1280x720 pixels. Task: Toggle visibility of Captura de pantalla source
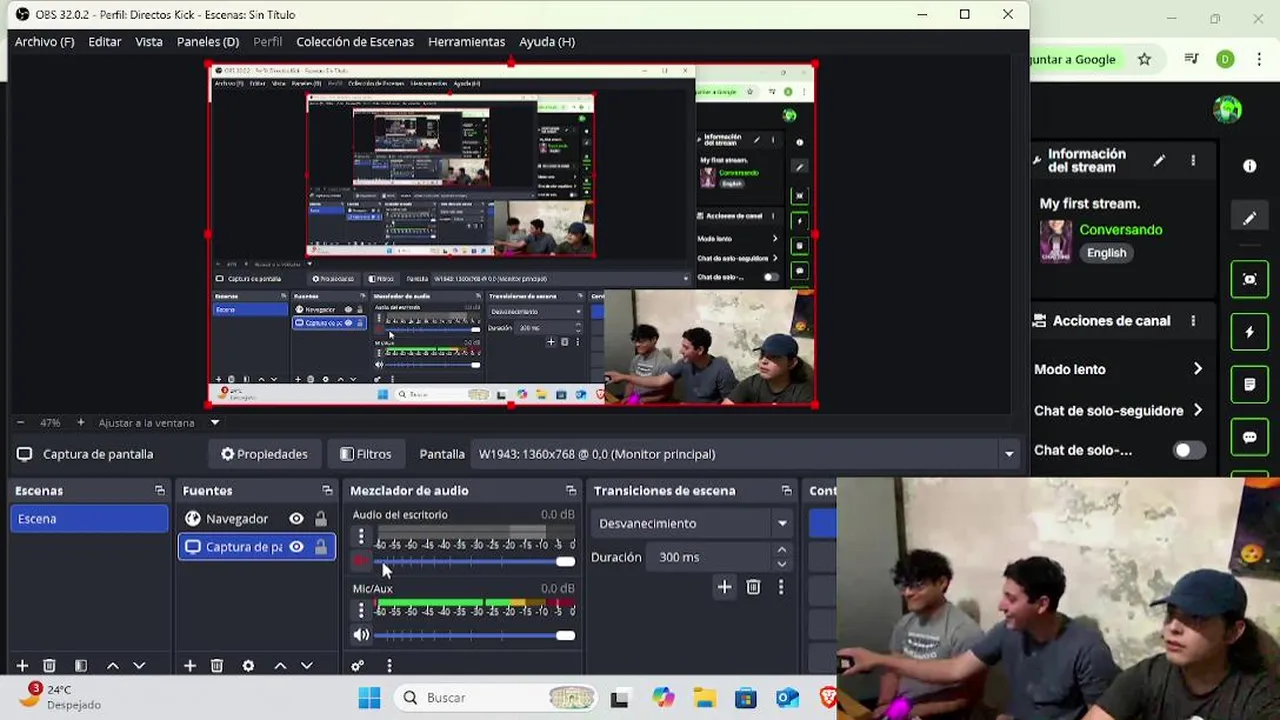(296, 547)
